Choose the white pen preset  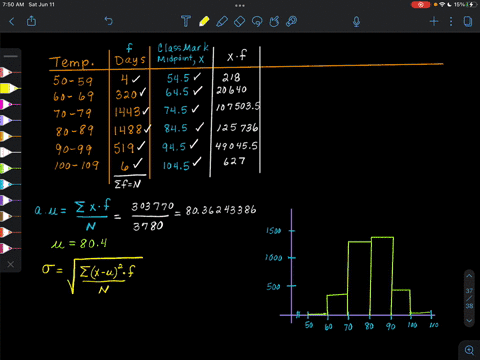(10, 152)
